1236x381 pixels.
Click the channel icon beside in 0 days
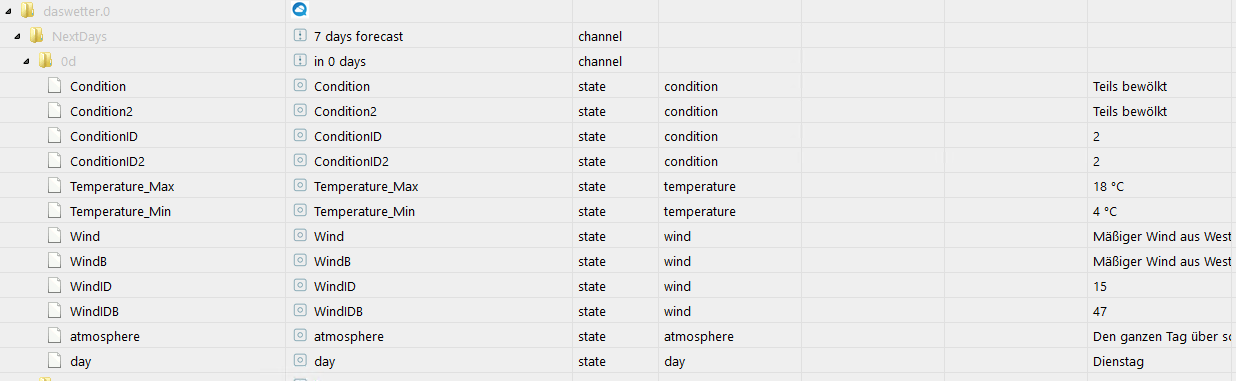[299, 61]
